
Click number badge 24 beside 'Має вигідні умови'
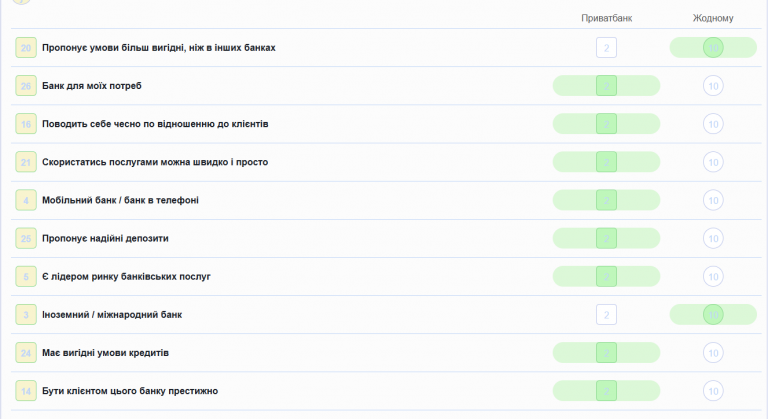[x=26, y=353]
